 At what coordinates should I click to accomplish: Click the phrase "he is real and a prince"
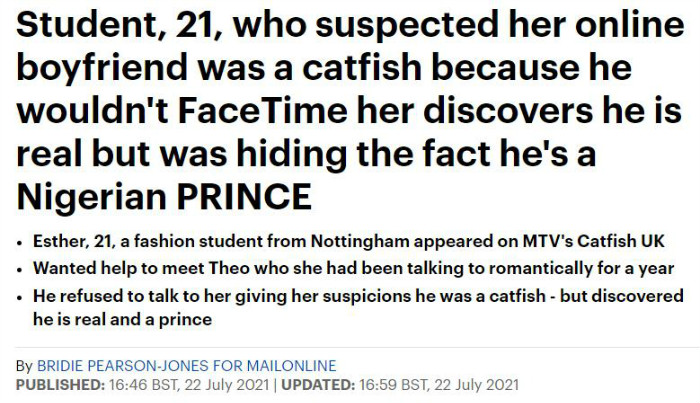point(122,320)
